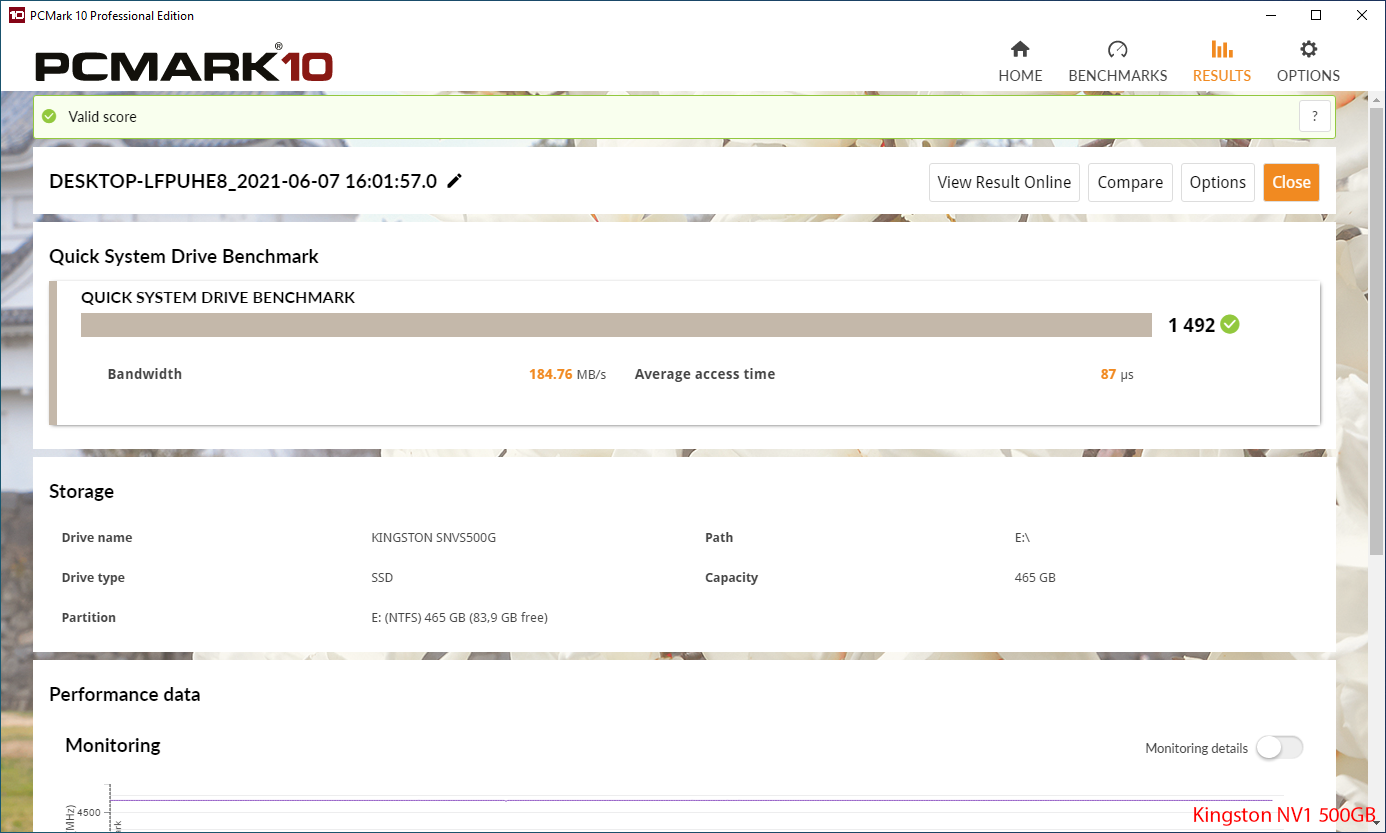Screen dimensions: 1386x833
Task: Click PCMark 10 app icon in title bar
Action: pos(16,15)
